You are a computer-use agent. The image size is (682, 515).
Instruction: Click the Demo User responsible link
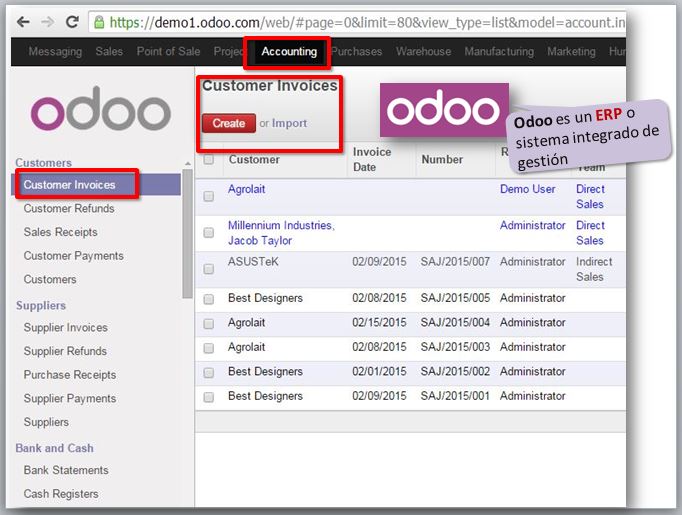(x=528, y=189)
